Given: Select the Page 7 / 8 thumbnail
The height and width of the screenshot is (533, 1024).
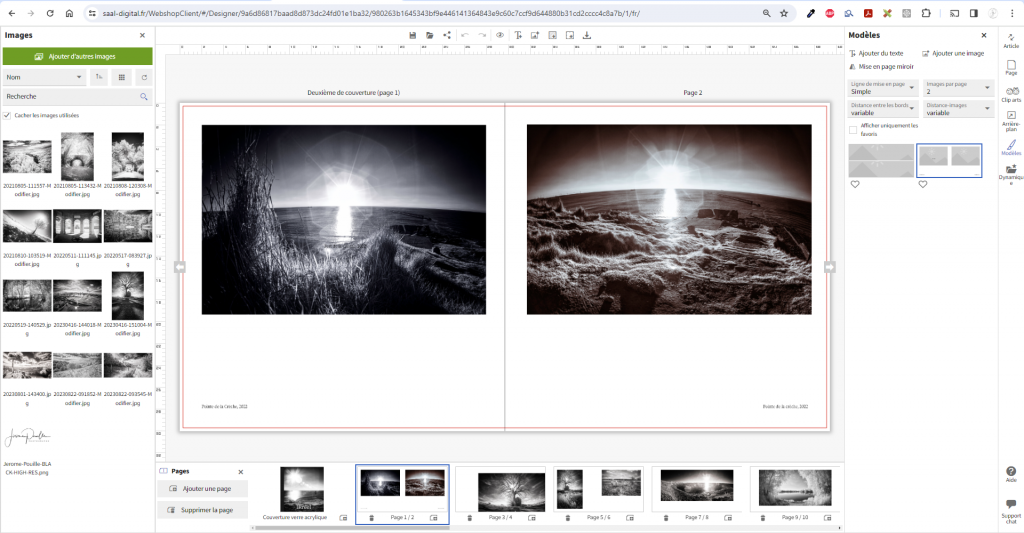Looking at the screenshot, I should click(x=697, y=490).
